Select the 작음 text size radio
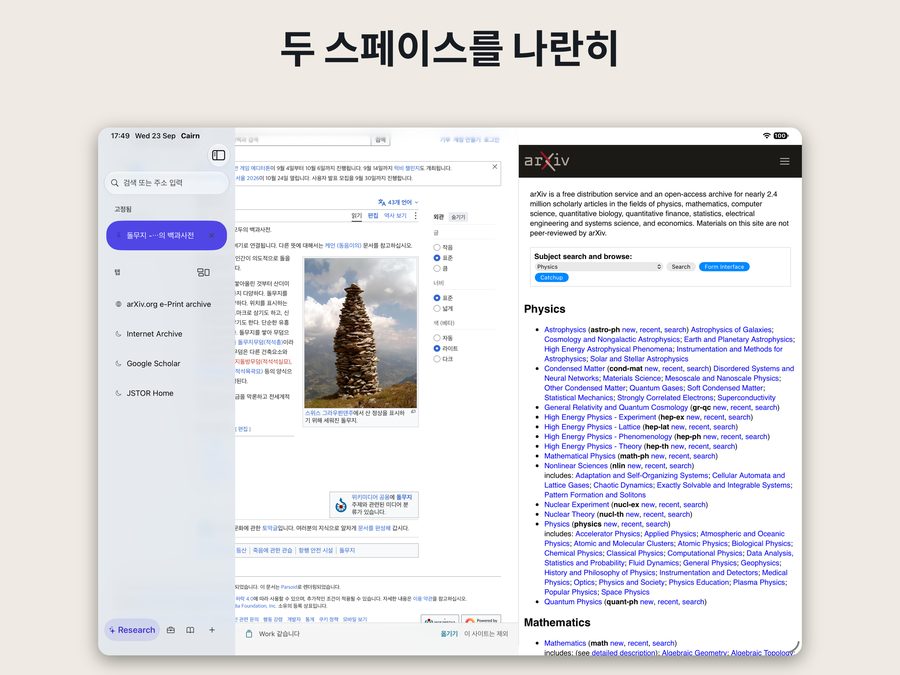The image size is (900, 675). (437, 247)
